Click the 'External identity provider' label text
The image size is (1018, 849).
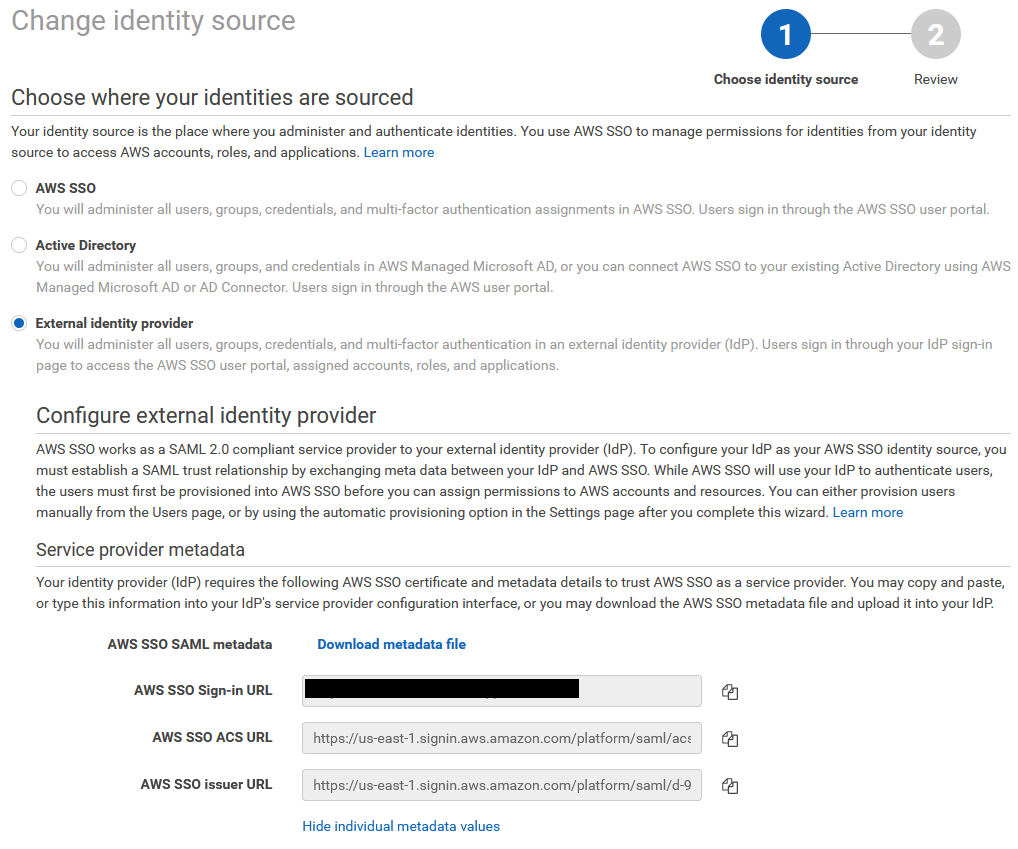tap(114, 323)
